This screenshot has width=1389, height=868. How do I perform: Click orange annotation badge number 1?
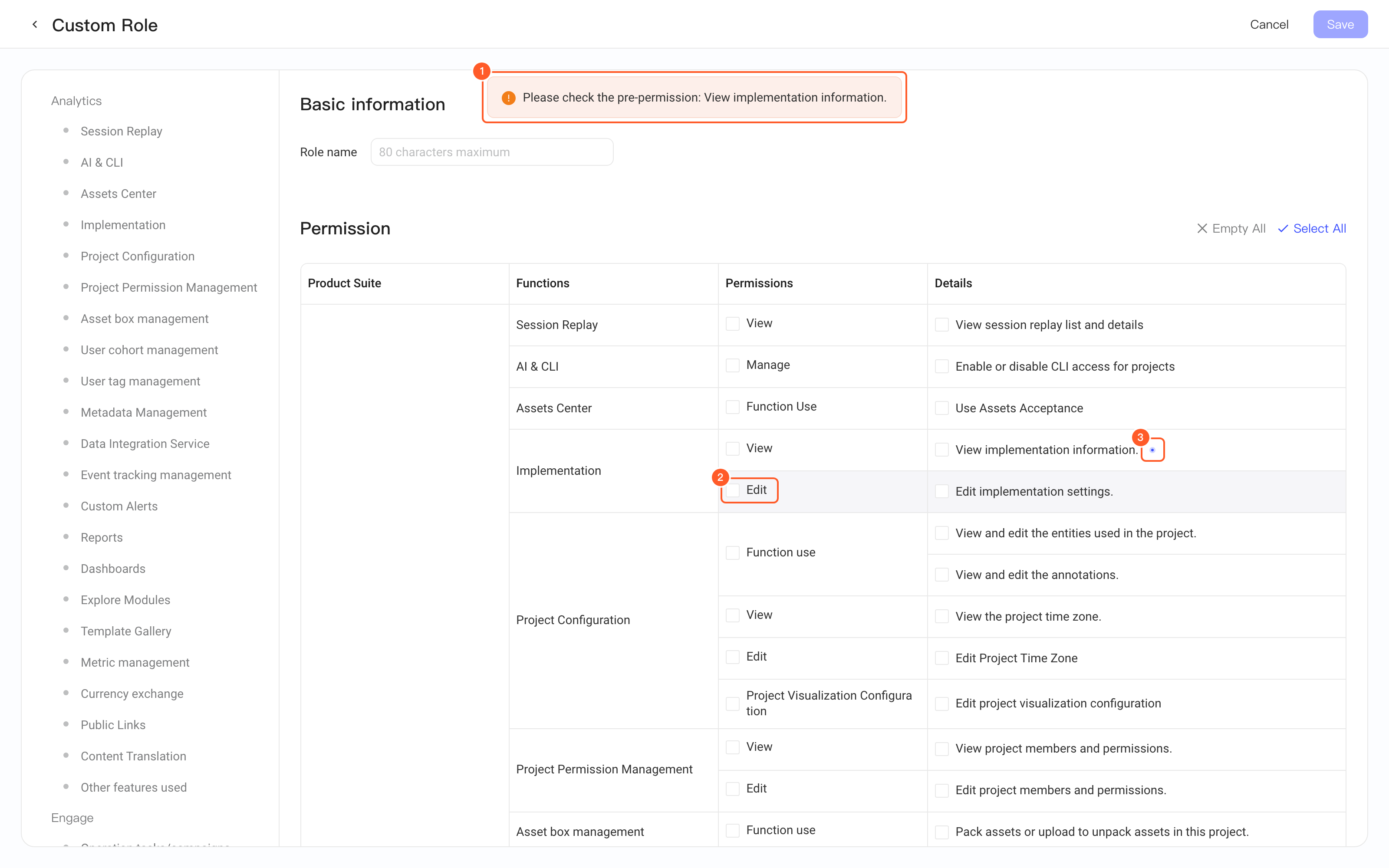click(x=481, y=71)
